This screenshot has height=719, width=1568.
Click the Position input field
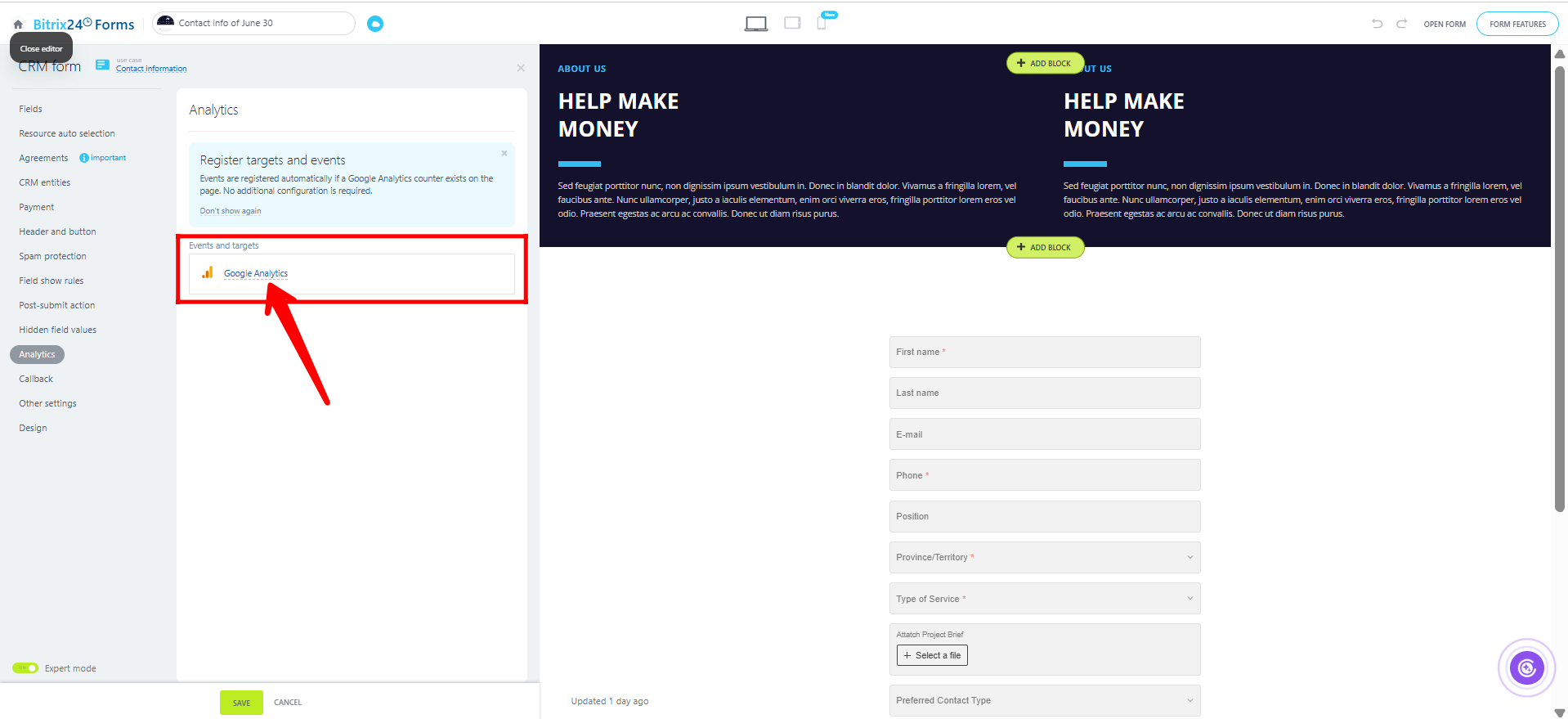(x=1045, y=516)
